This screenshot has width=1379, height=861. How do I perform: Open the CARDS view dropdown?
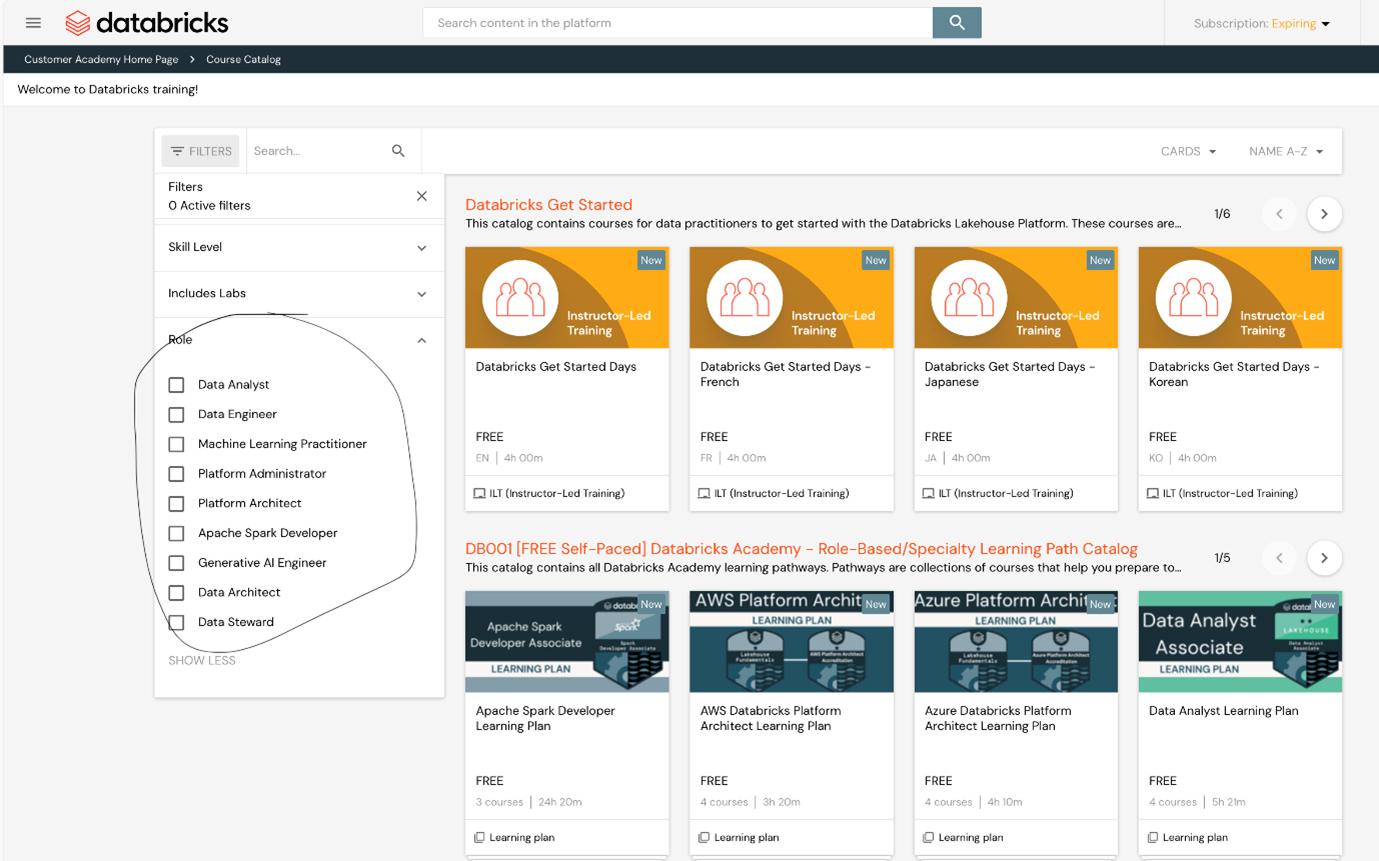point(1188,152)
